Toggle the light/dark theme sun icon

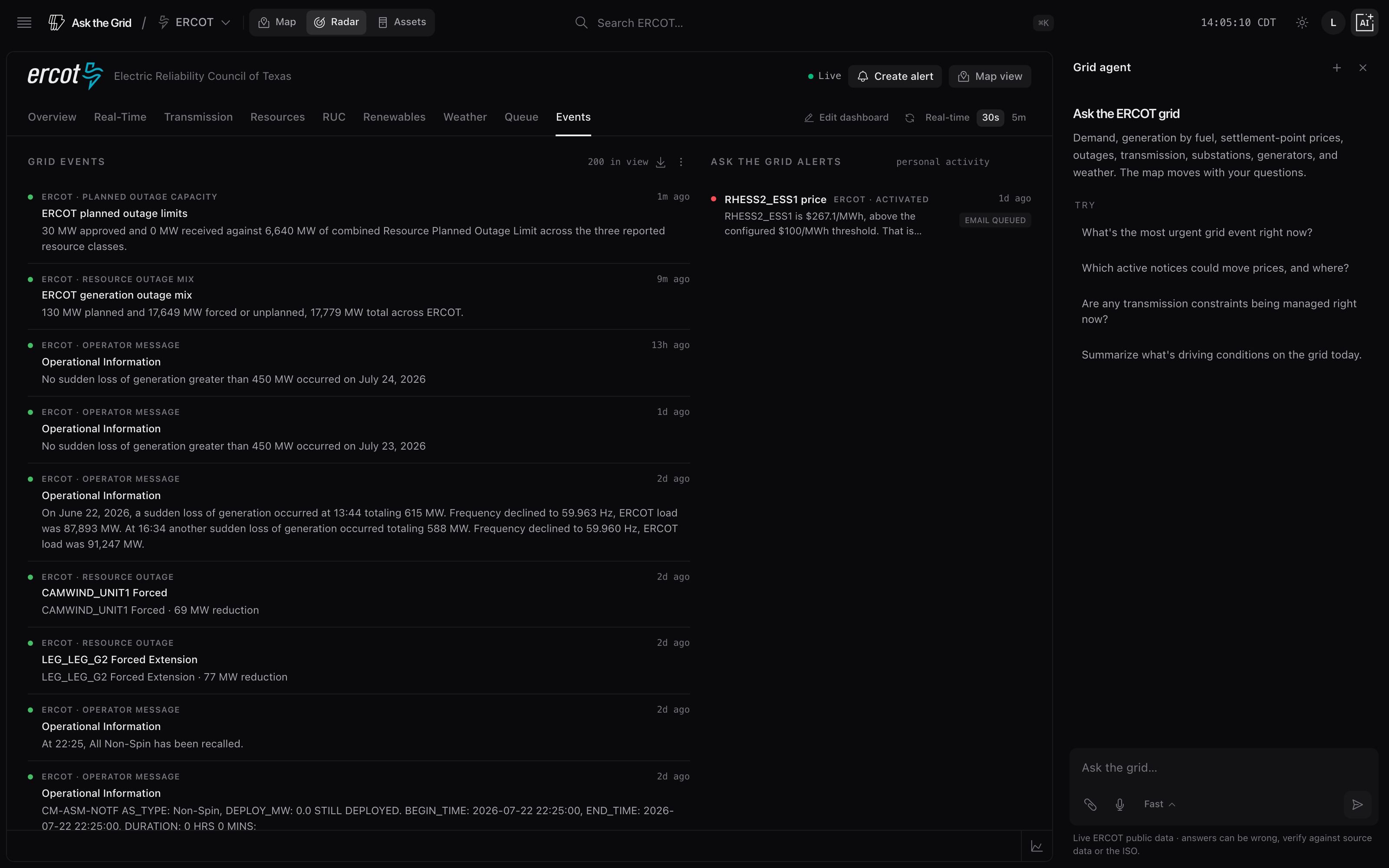(1302, 23)
